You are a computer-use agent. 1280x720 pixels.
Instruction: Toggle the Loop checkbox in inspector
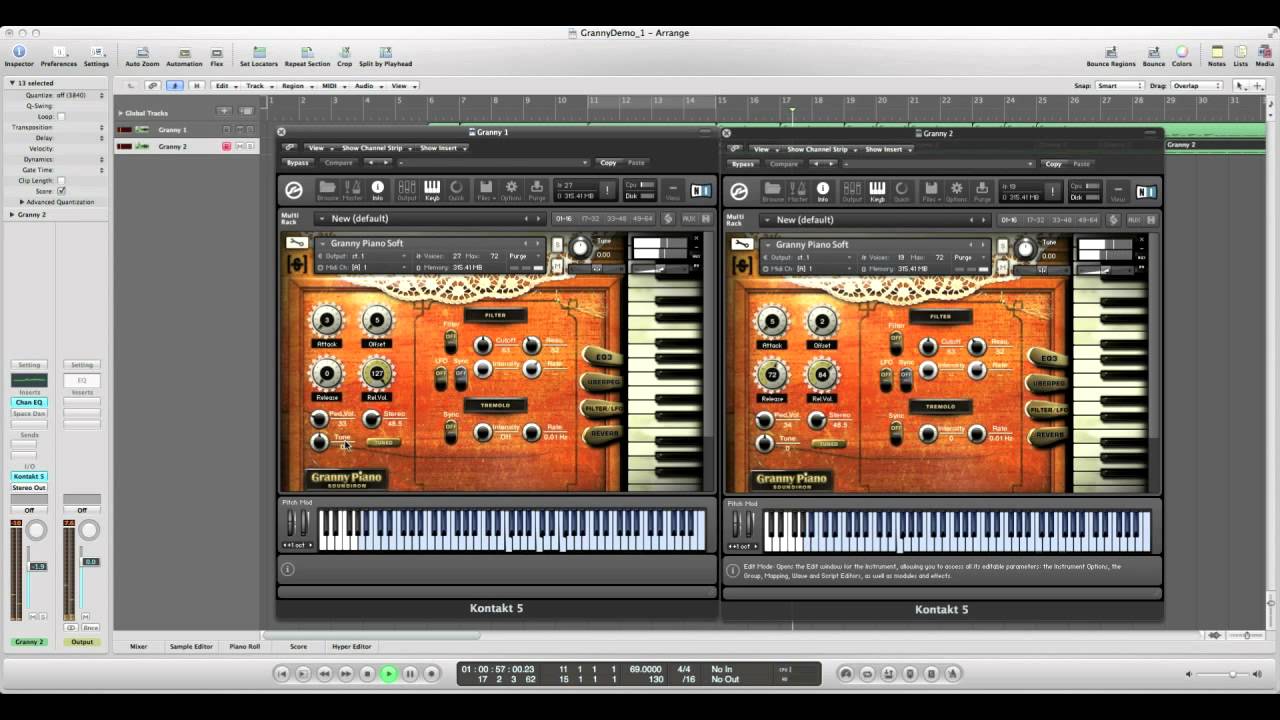tap(61, 117)
